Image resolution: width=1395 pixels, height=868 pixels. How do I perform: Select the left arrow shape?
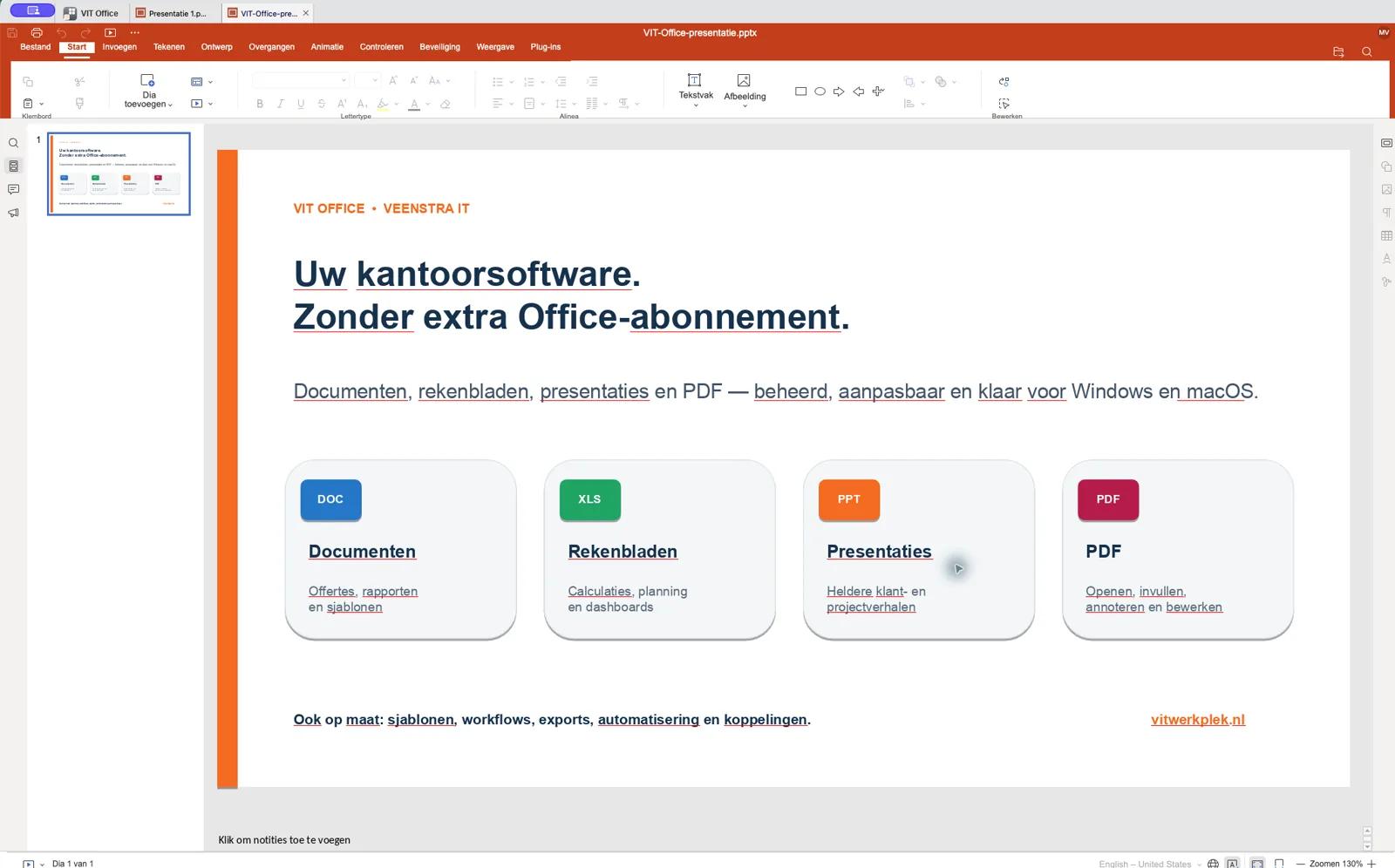(x=859, y=92)
